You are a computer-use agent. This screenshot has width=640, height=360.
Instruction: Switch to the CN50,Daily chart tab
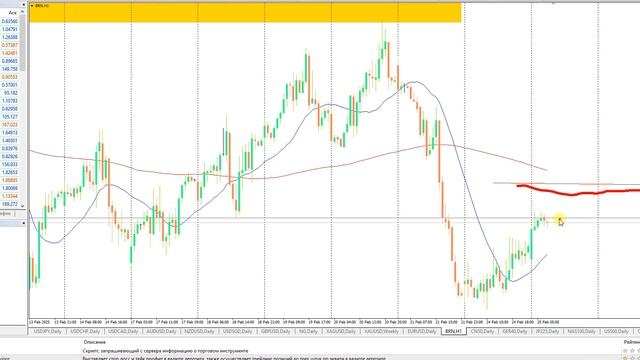(x=482, y=331)
